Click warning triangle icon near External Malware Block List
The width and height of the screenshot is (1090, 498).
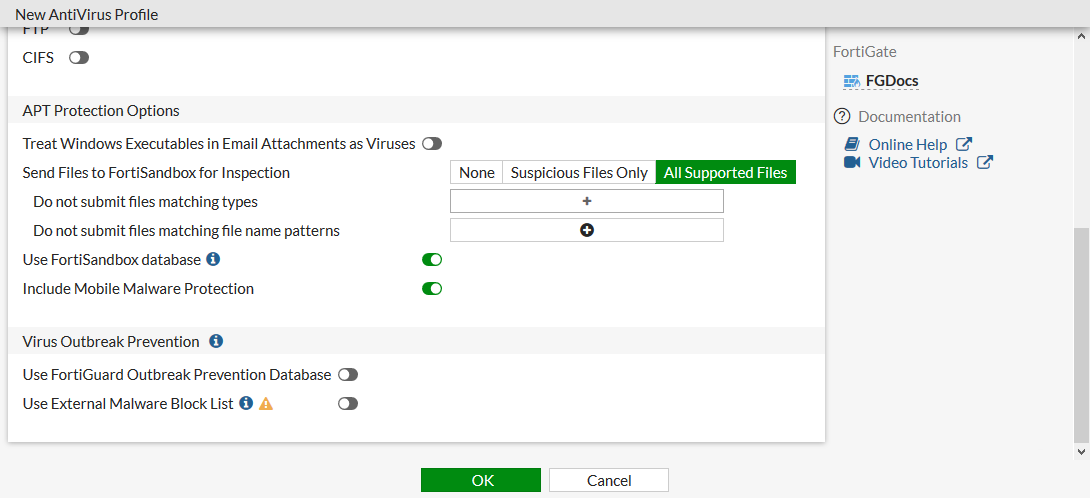coord(266,404)
